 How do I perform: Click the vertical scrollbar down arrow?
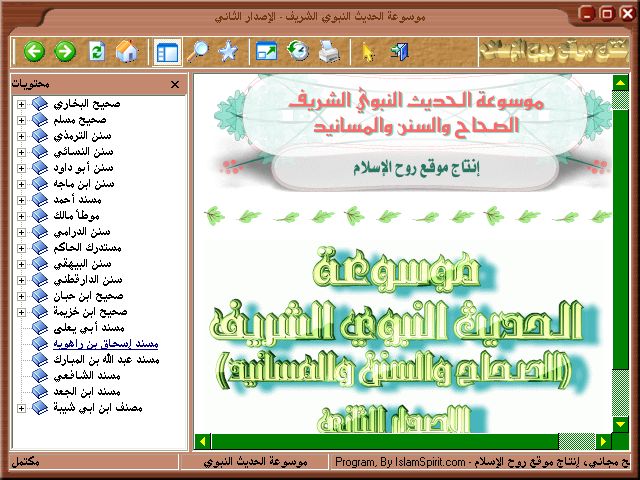(620, 424)
